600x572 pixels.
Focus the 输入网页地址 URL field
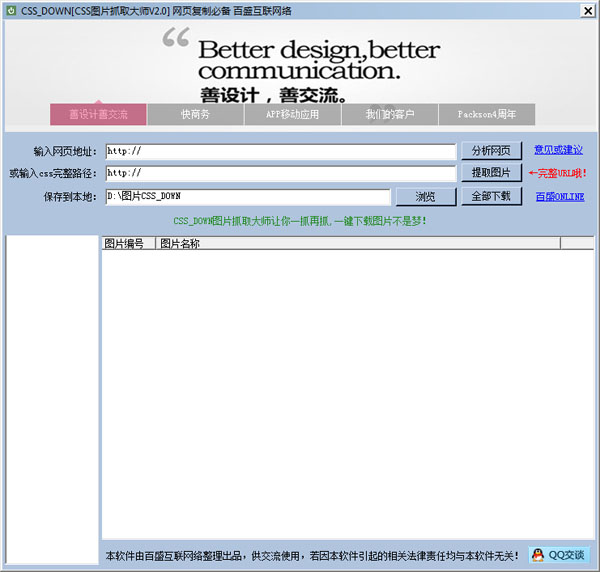[x=281, y=152]
